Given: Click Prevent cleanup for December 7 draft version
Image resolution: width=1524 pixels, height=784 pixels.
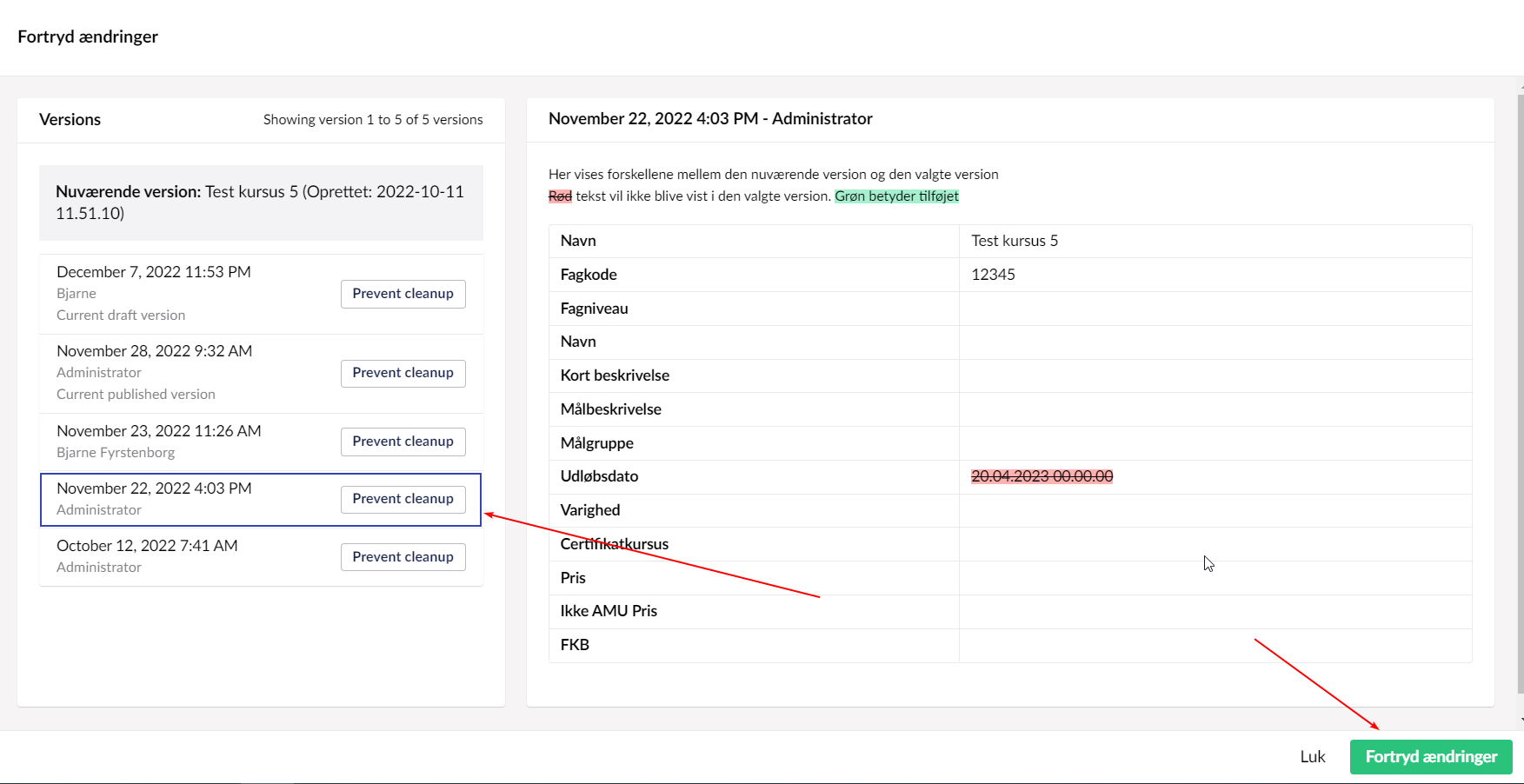Looking at the screenshot, I should (403, 294).
